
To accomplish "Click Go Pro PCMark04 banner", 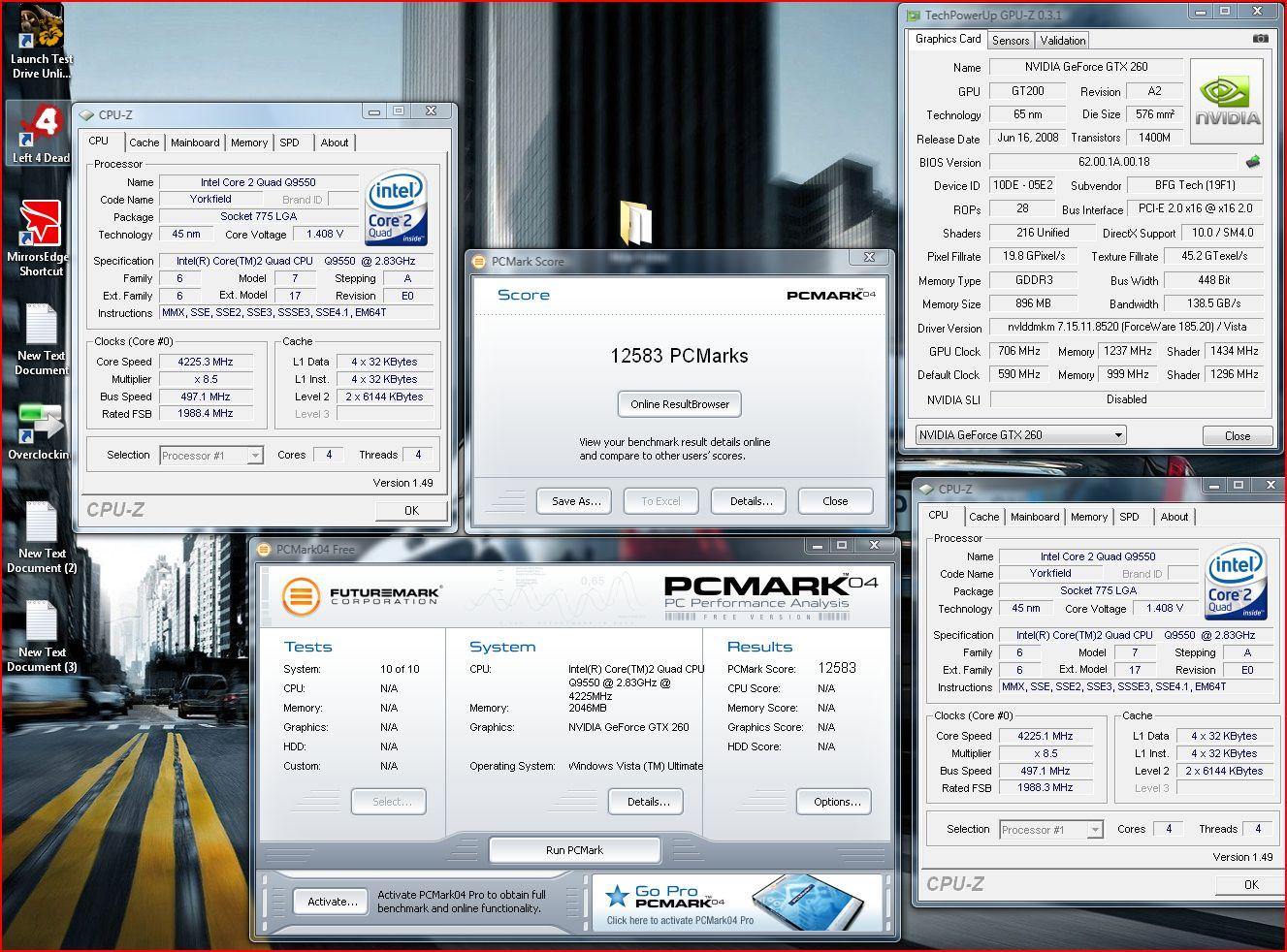I will coord(738,903).
